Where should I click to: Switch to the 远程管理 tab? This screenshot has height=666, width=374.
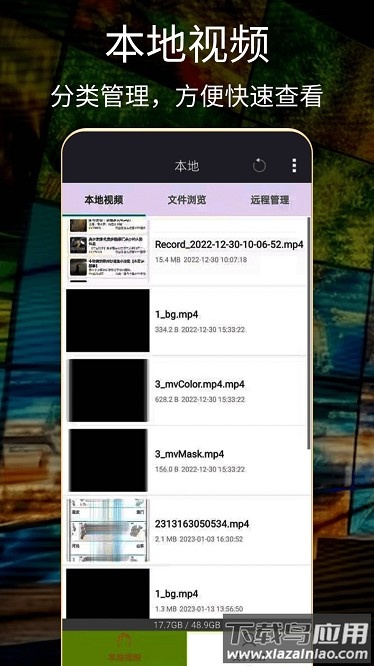coord(270,200)
